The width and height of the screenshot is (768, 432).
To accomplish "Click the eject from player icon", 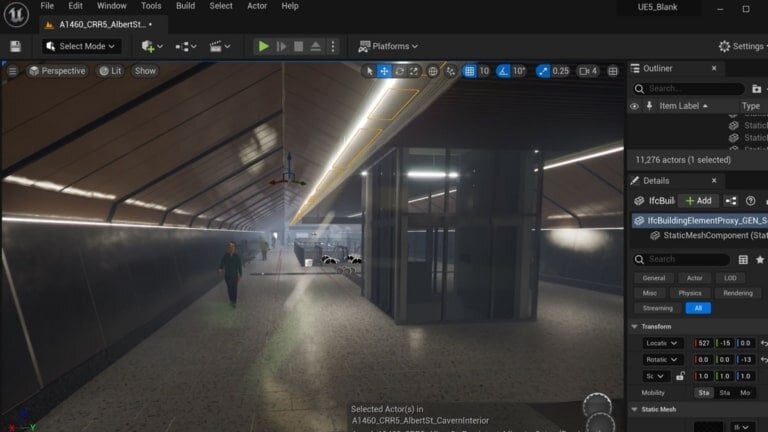I will 316,47.
